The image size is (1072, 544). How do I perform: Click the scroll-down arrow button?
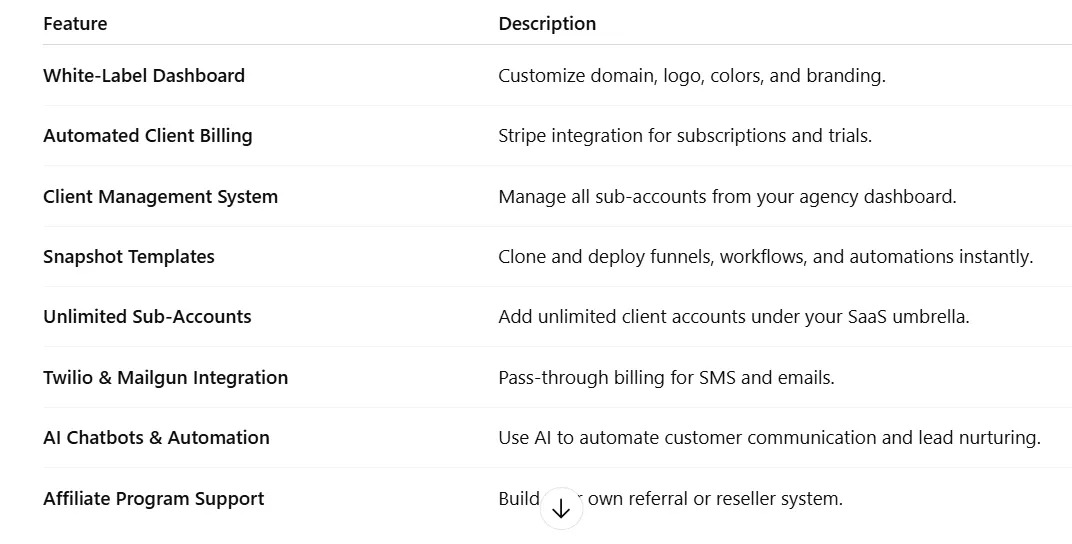tap(561, 509)
